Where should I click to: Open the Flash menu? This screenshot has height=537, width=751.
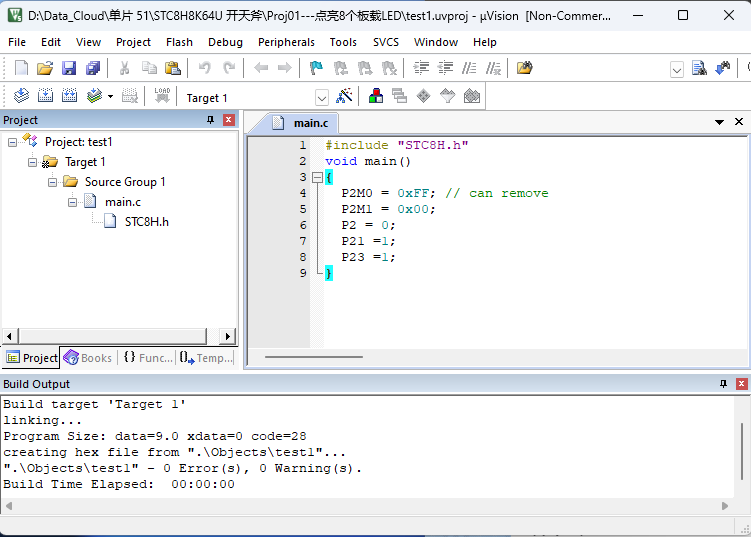point(179,42)
